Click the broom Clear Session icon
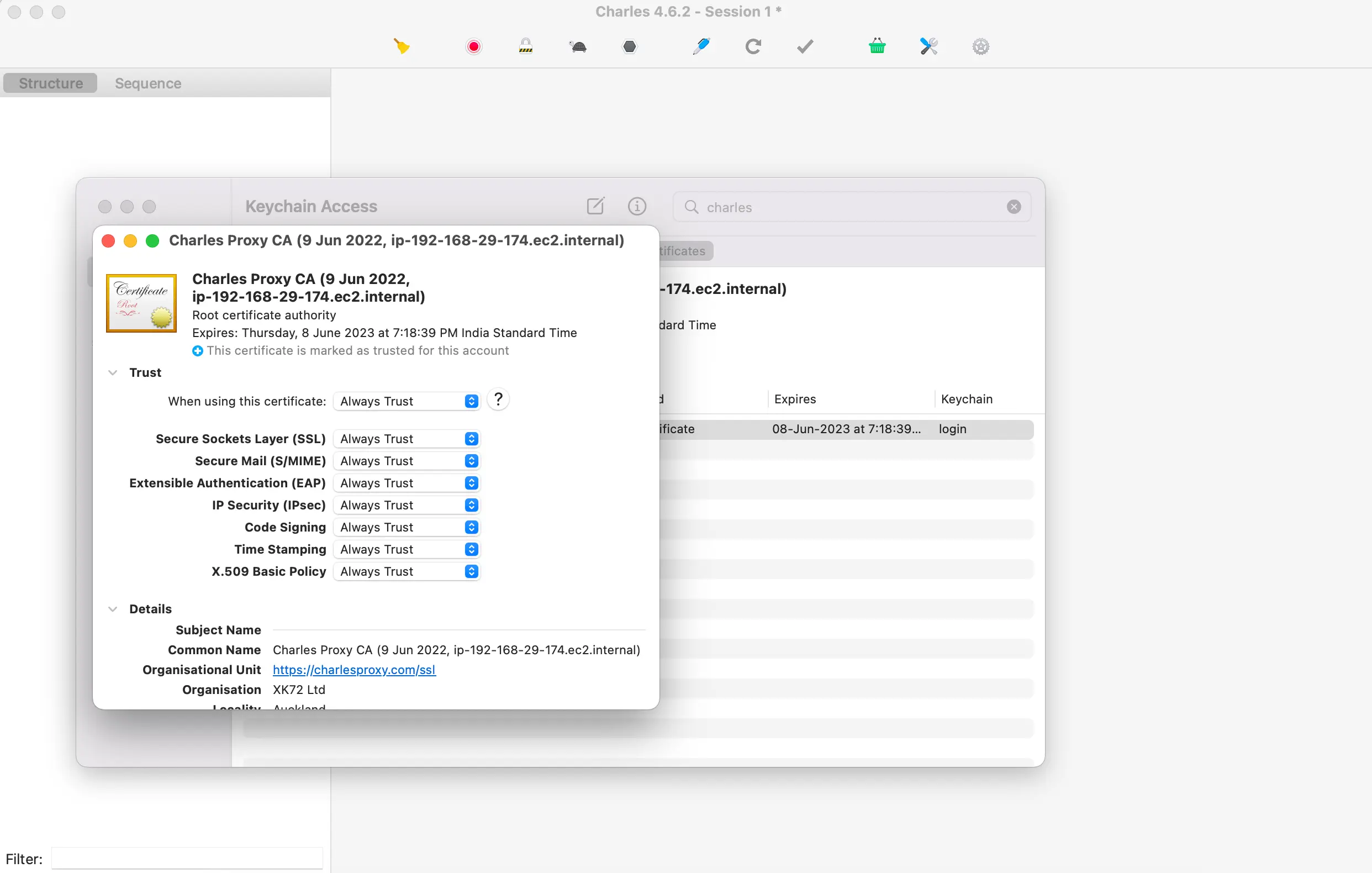The image size is (1372, 873). [402, 46]
